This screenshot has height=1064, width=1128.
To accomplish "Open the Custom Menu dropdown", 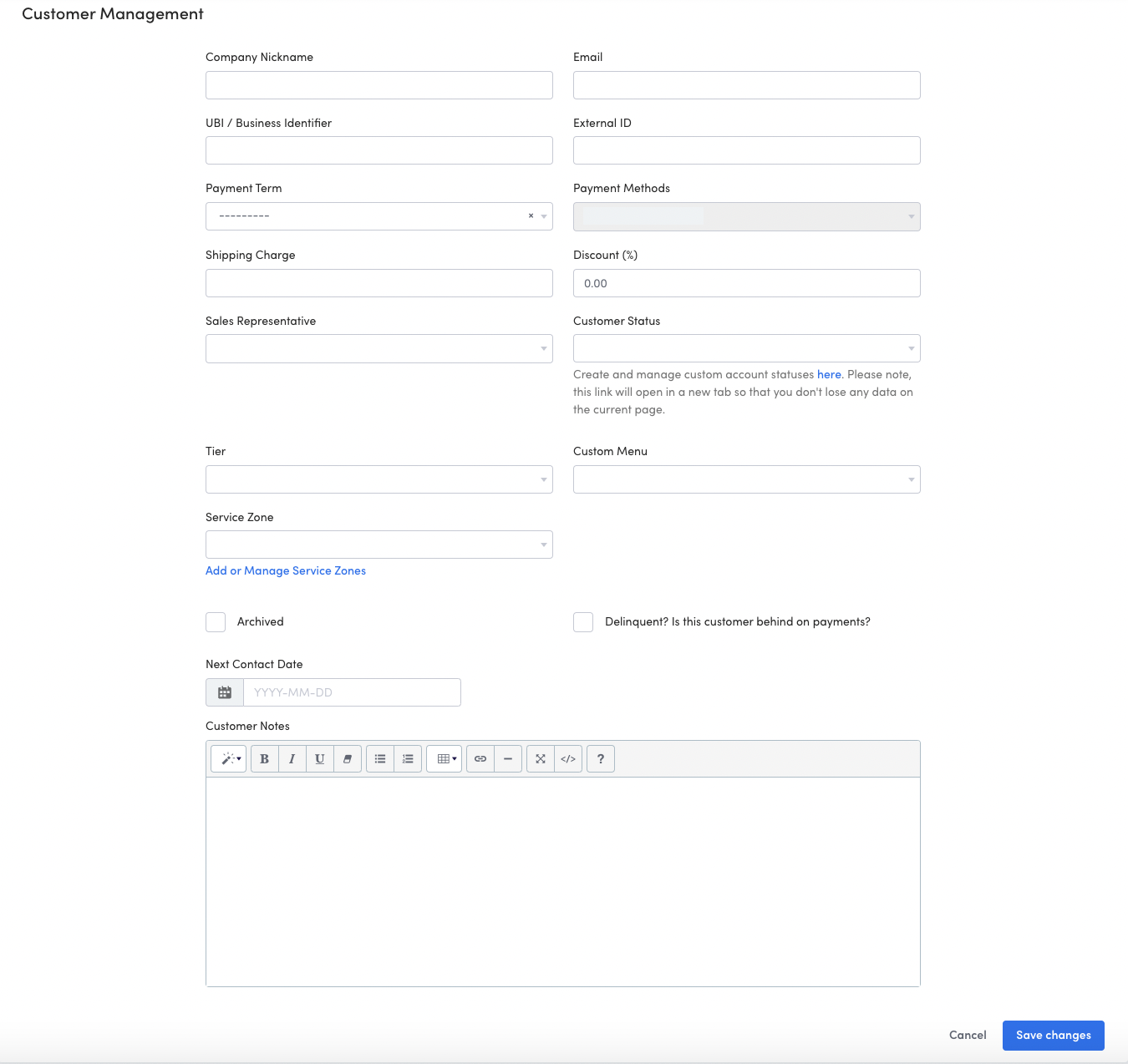I will [x=747, y=479].
